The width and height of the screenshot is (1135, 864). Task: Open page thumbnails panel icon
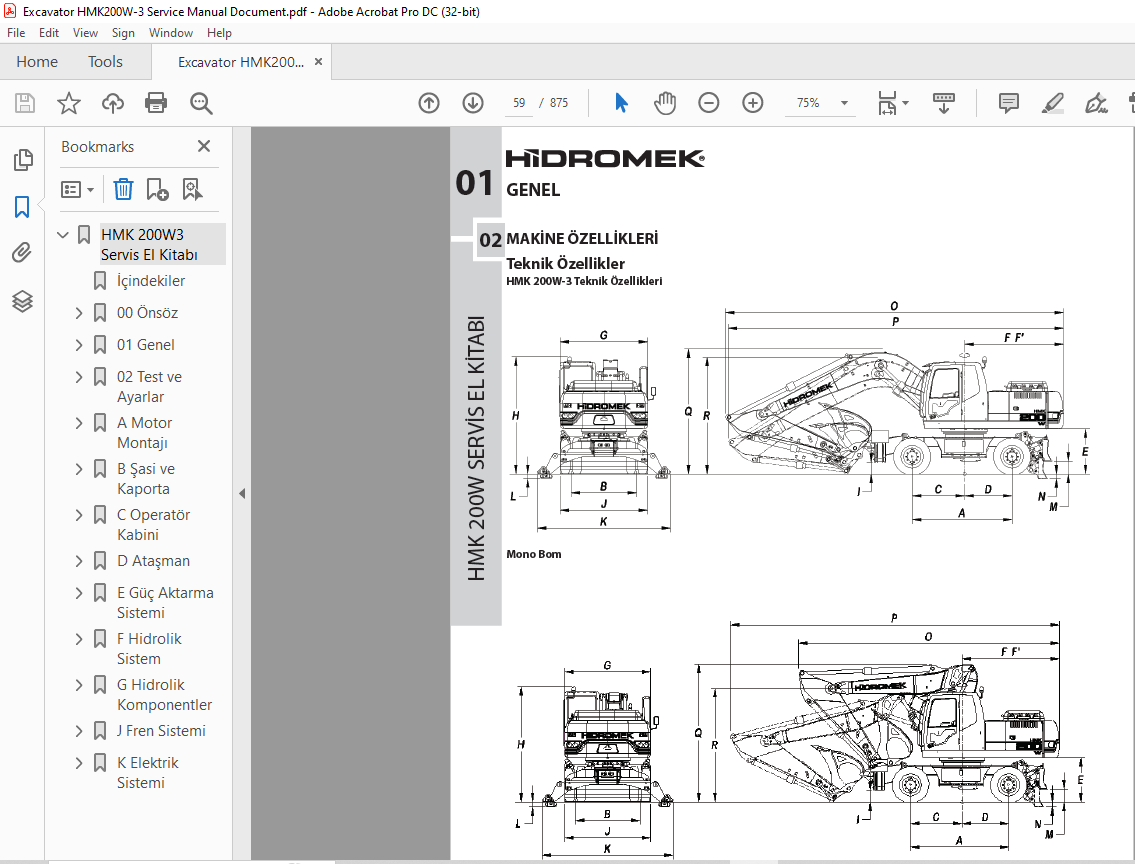pyautogui.click(x=22, y=160)
